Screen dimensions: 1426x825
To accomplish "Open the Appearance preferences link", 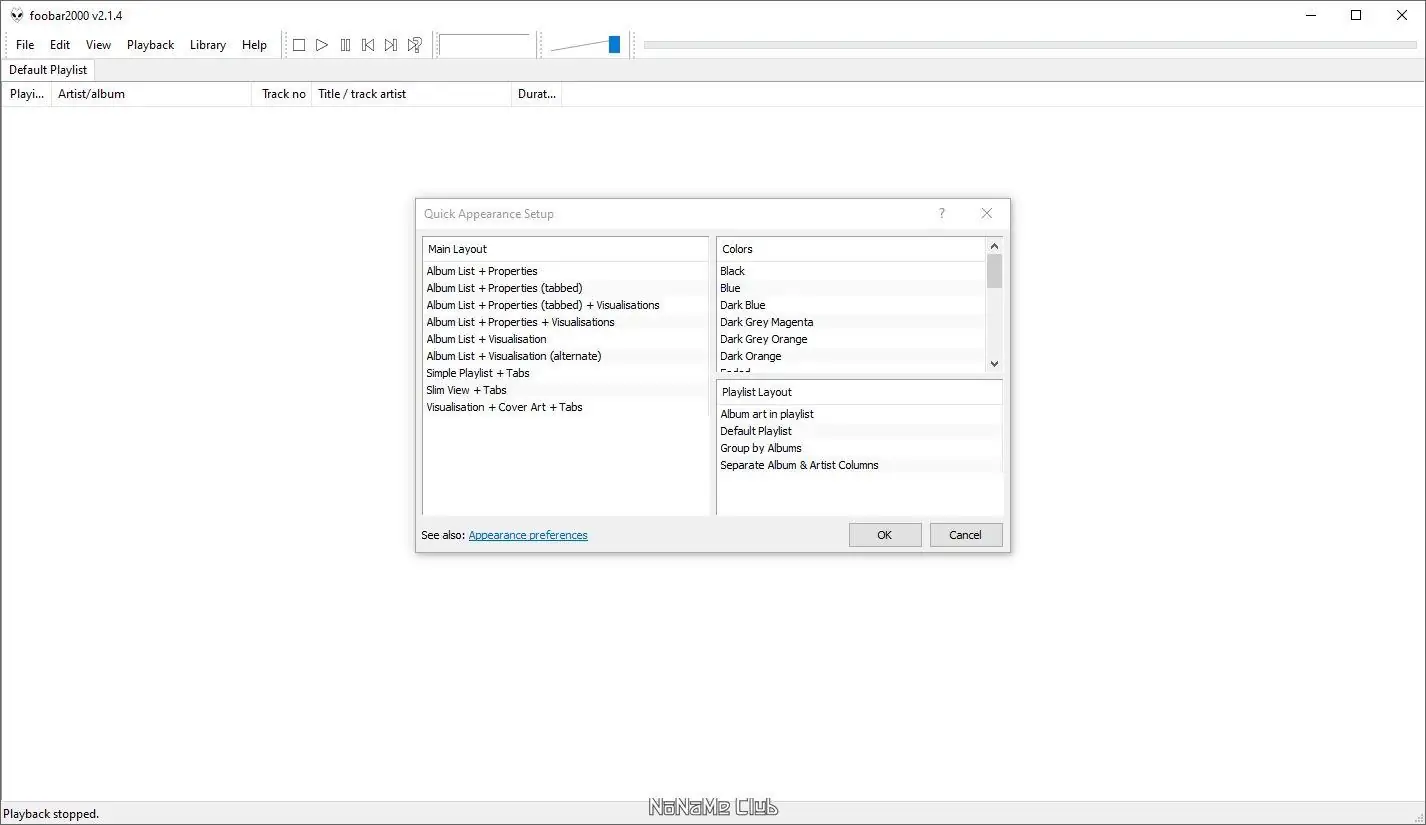I will point(528,535).
